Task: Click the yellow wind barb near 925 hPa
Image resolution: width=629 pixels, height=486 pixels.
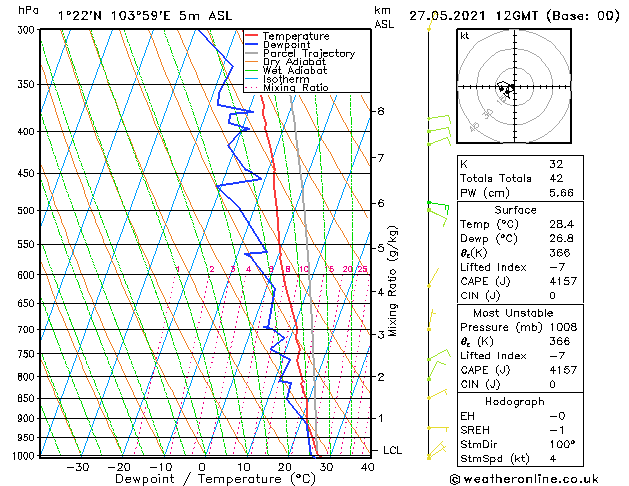Action: coord(438,429)
